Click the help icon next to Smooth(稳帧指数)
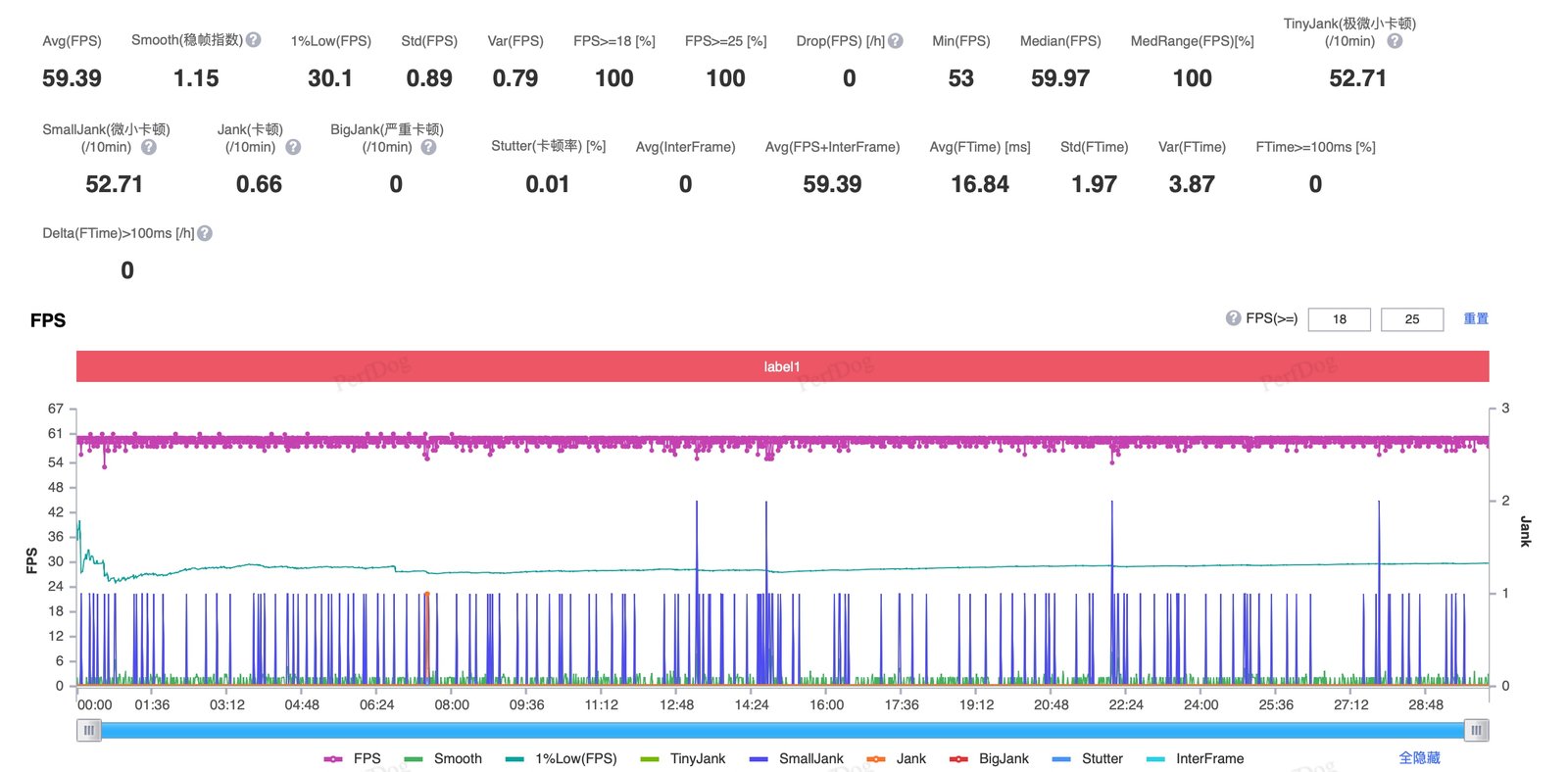The image size is (1568, 772). (253, 40)
